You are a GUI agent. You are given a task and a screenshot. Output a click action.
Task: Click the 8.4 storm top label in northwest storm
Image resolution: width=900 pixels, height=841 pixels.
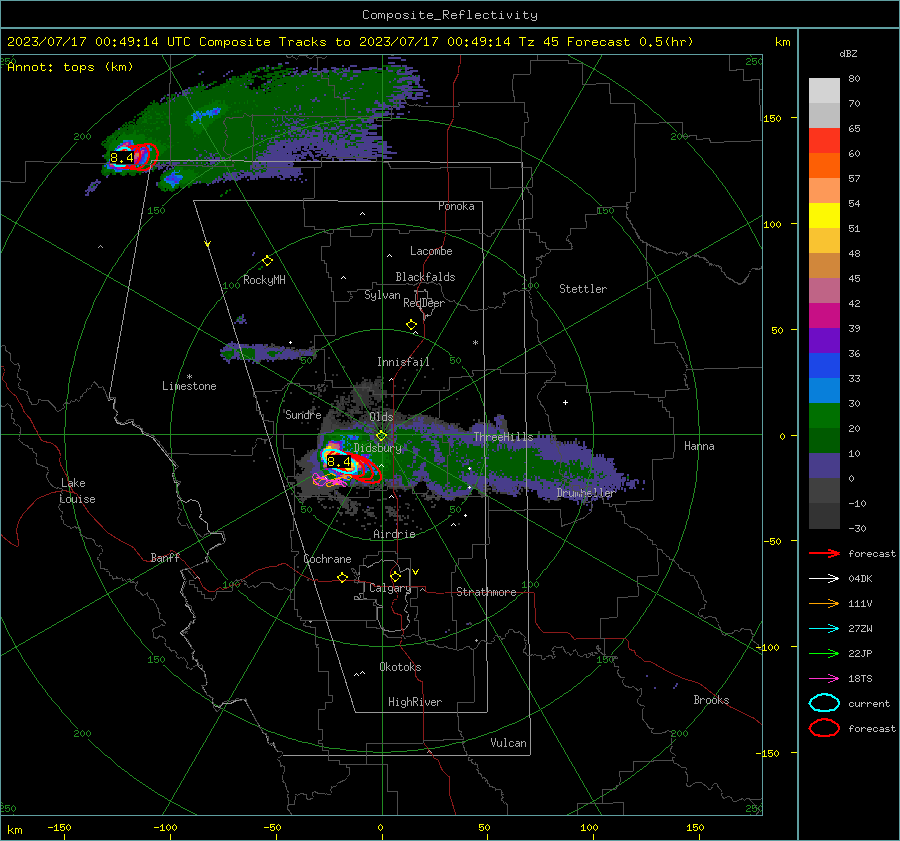point(122,157)
